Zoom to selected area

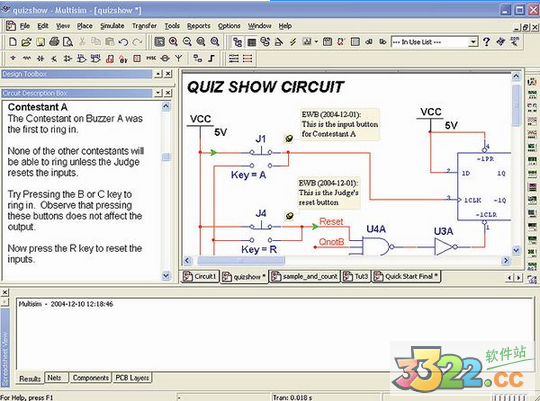click(x=201, y=42)
